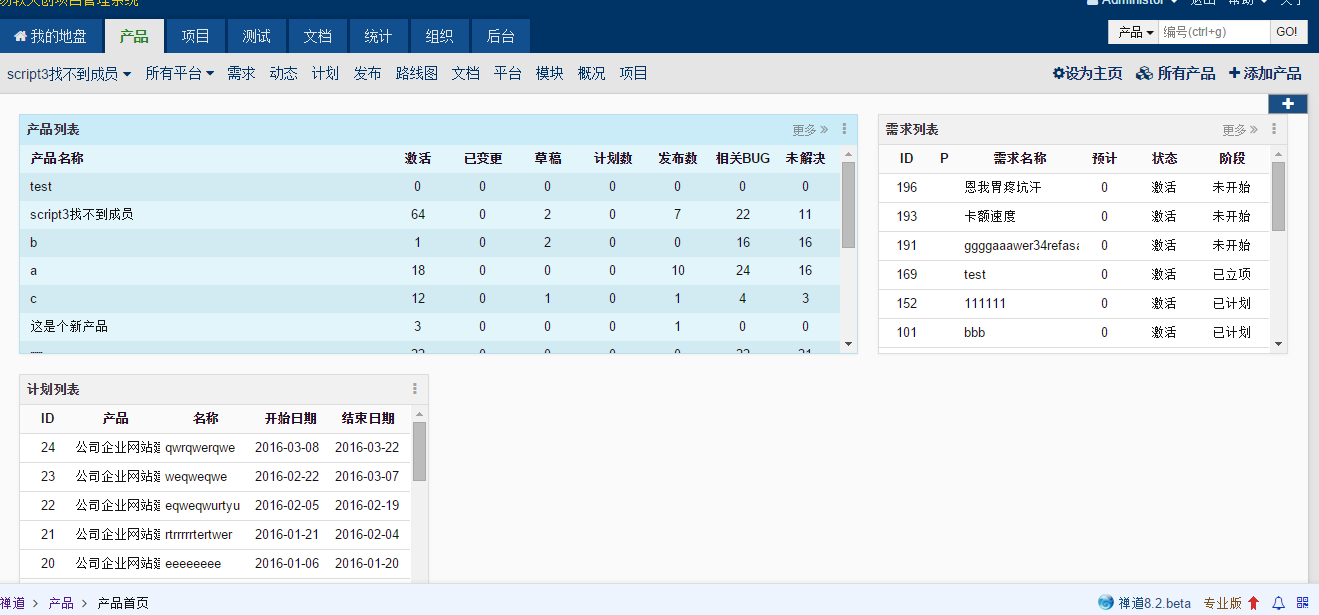Open 我的地盘 home tab
This screenshot has width=1319, height=615.
pyautogui.click(x=50, y=36)
